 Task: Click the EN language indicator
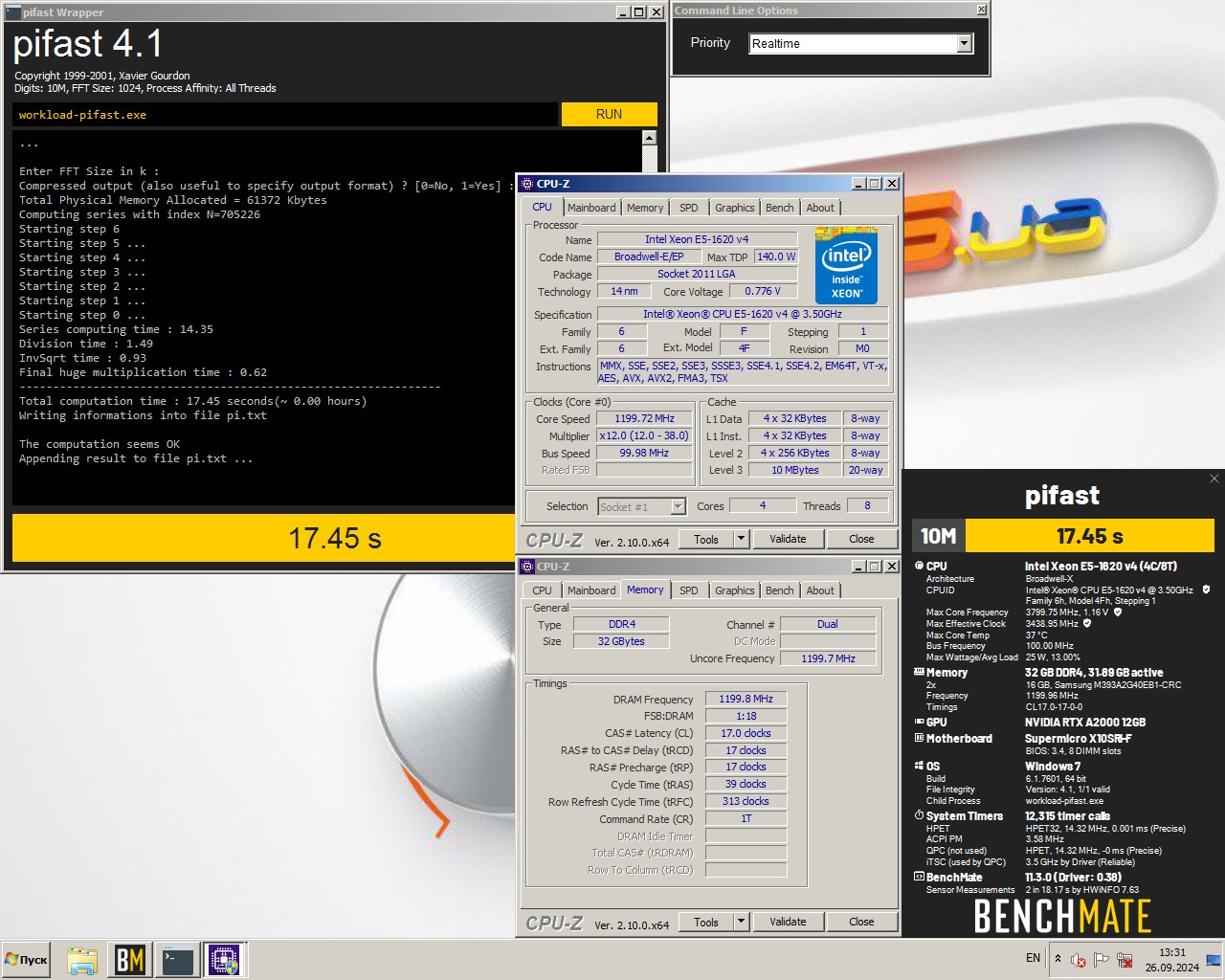tap(1033, 958)
